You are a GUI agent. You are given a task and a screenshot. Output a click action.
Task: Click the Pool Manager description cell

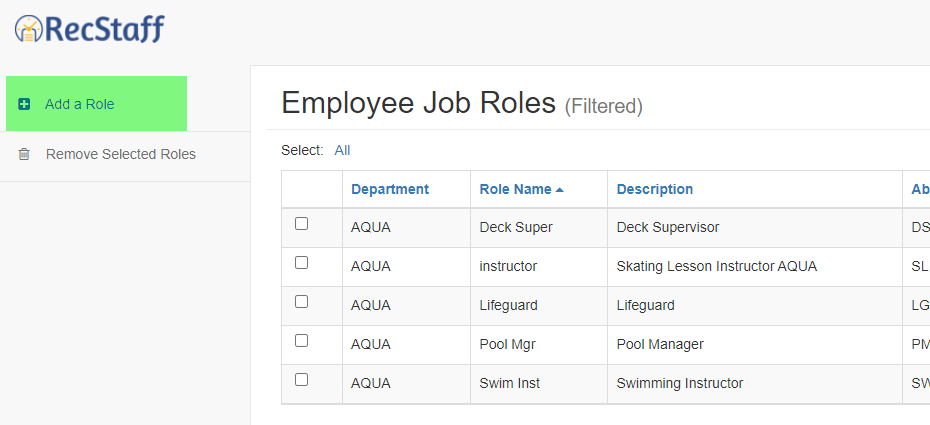coord(660,344)
